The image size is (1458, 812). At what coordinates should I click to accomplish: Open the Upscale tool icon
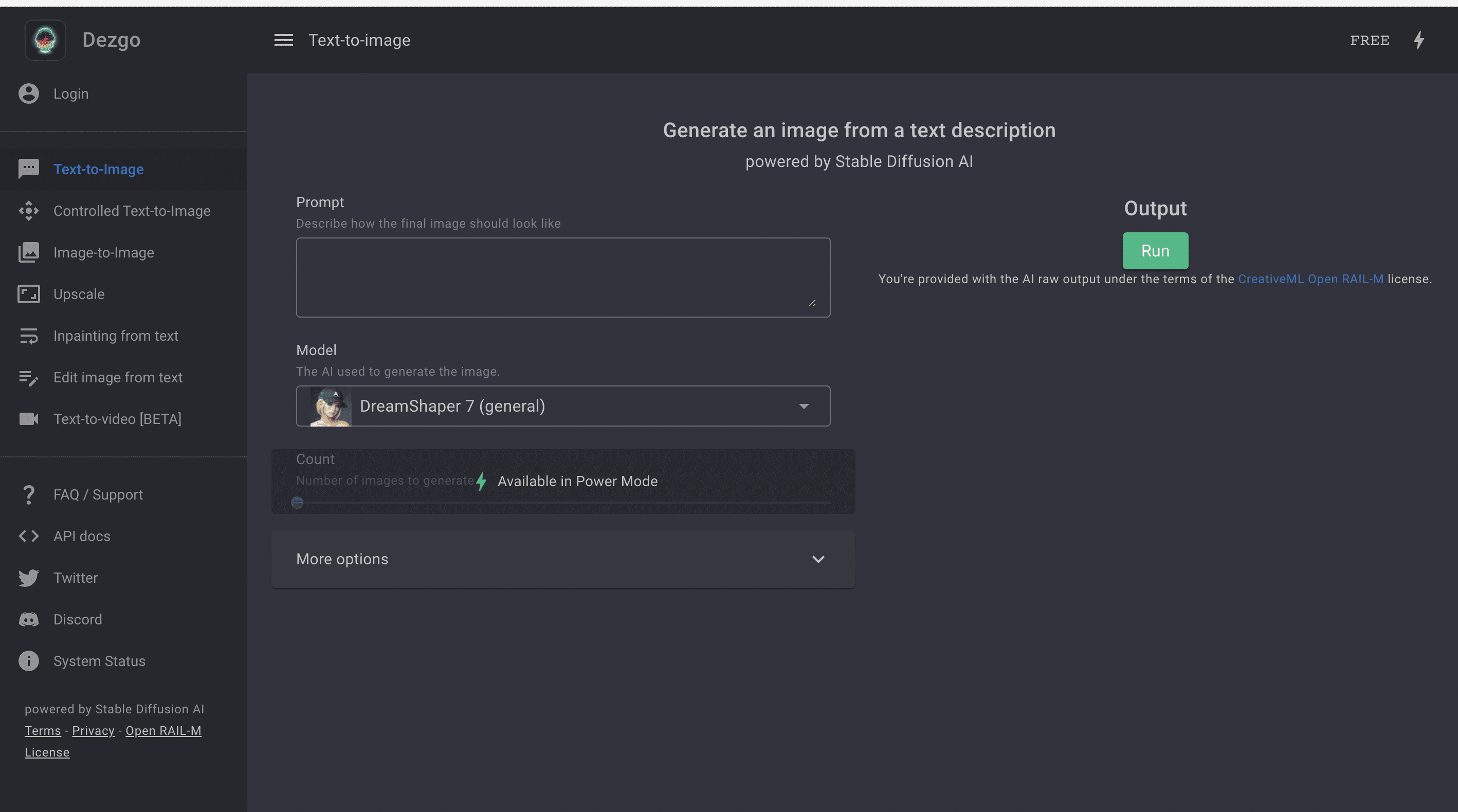coord(28,294)
